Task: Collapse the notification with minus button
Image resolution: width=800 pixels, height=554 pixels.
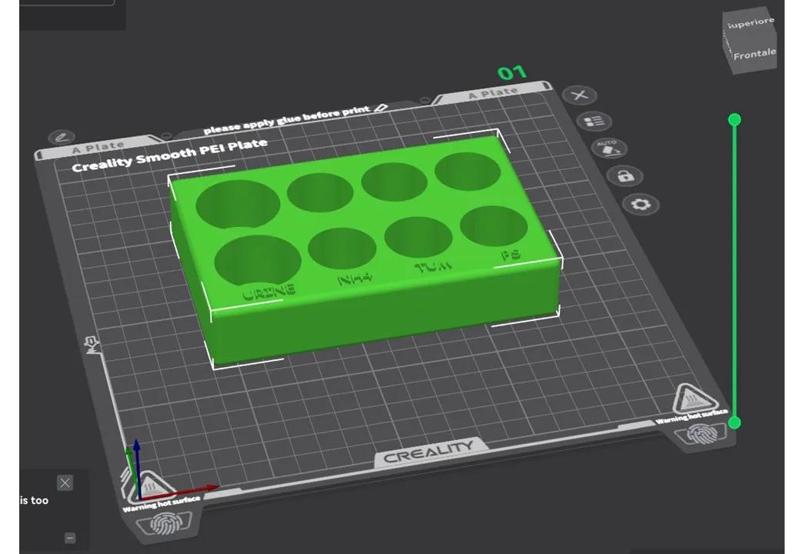Action: pyautogui.click(x=70, y=538)
